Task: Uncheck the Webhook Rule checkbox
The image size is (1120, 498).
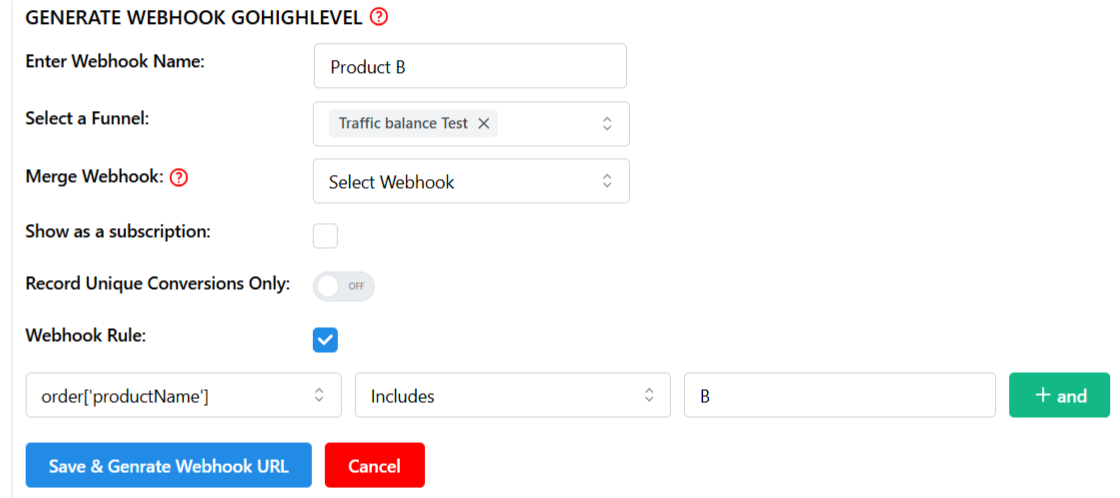Action: point(325,340)
